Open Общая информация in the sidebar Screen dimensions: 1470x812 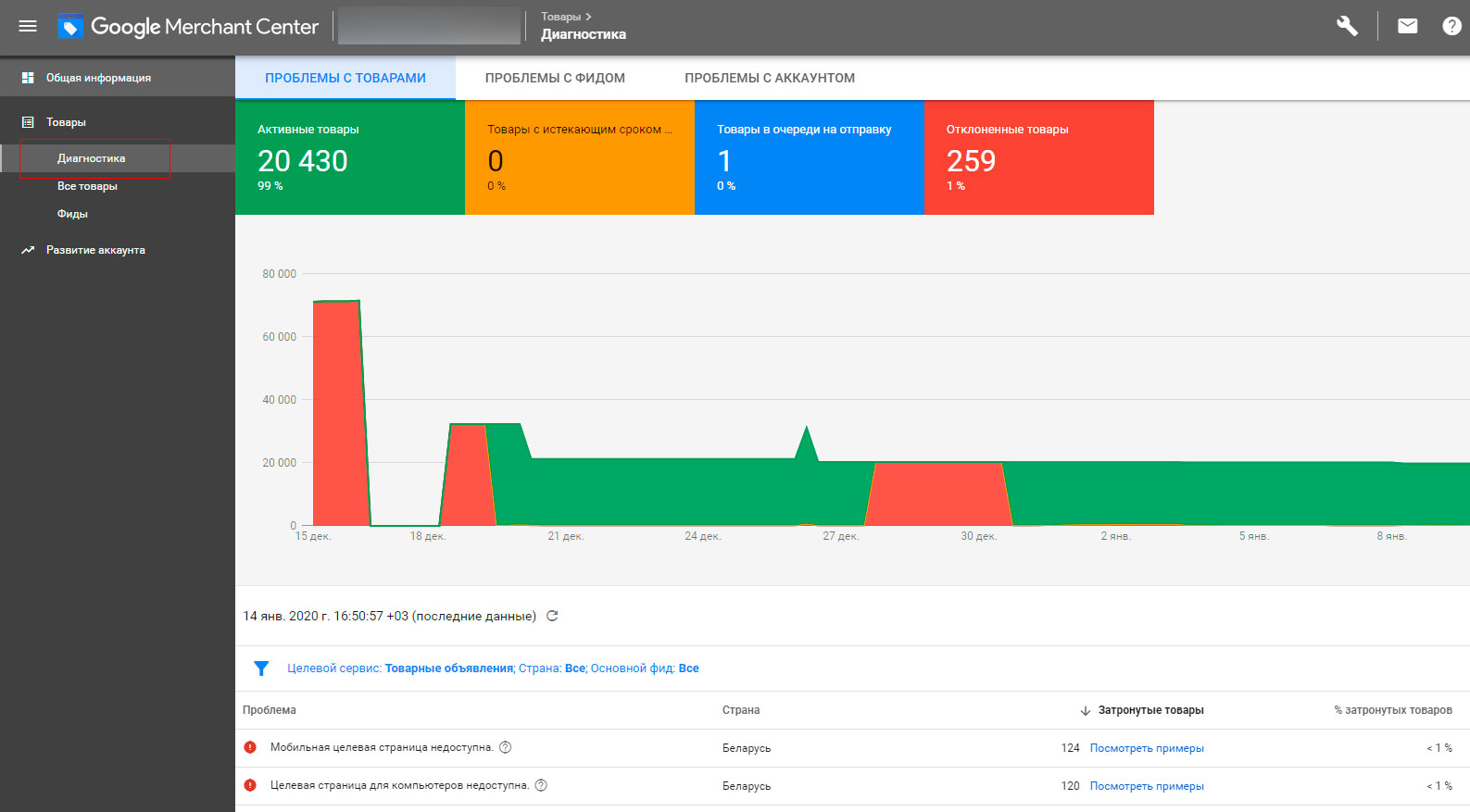pos(98,78)
